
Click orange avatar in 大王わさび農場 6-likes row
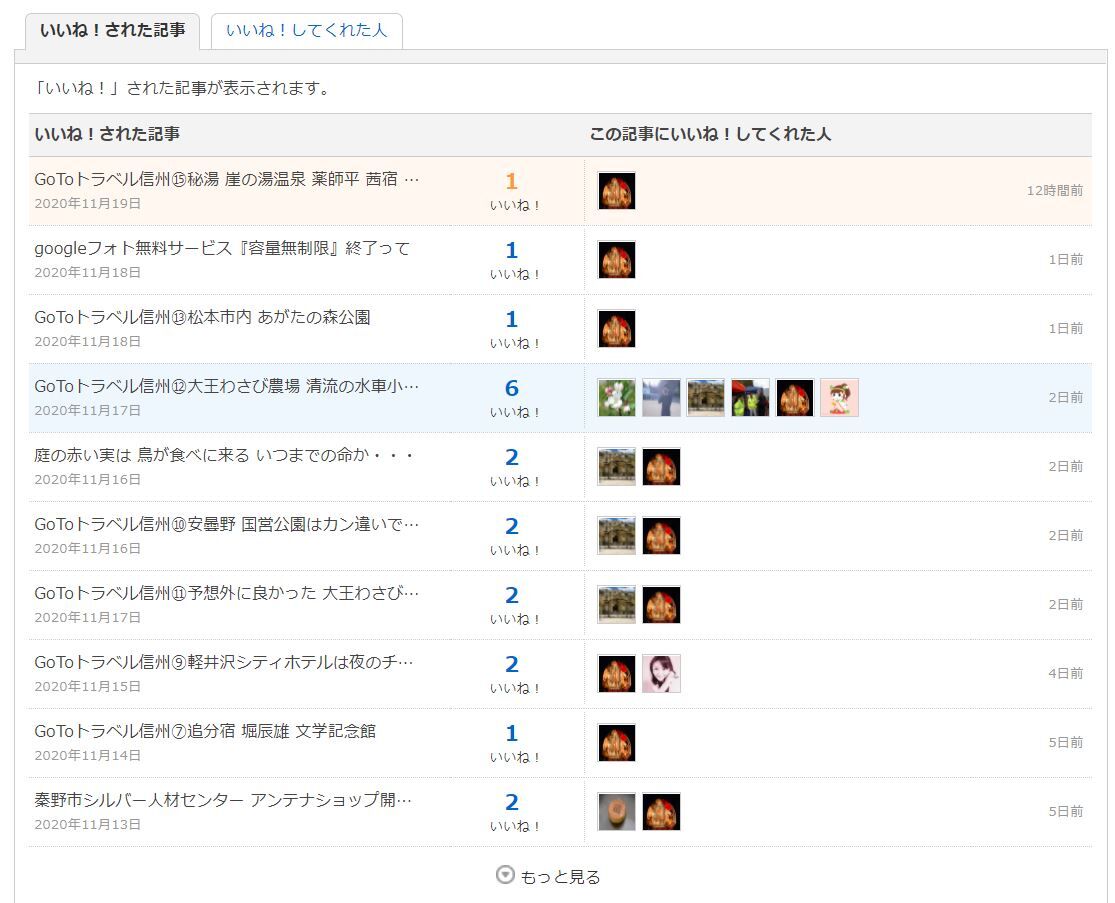coord(794,397)
